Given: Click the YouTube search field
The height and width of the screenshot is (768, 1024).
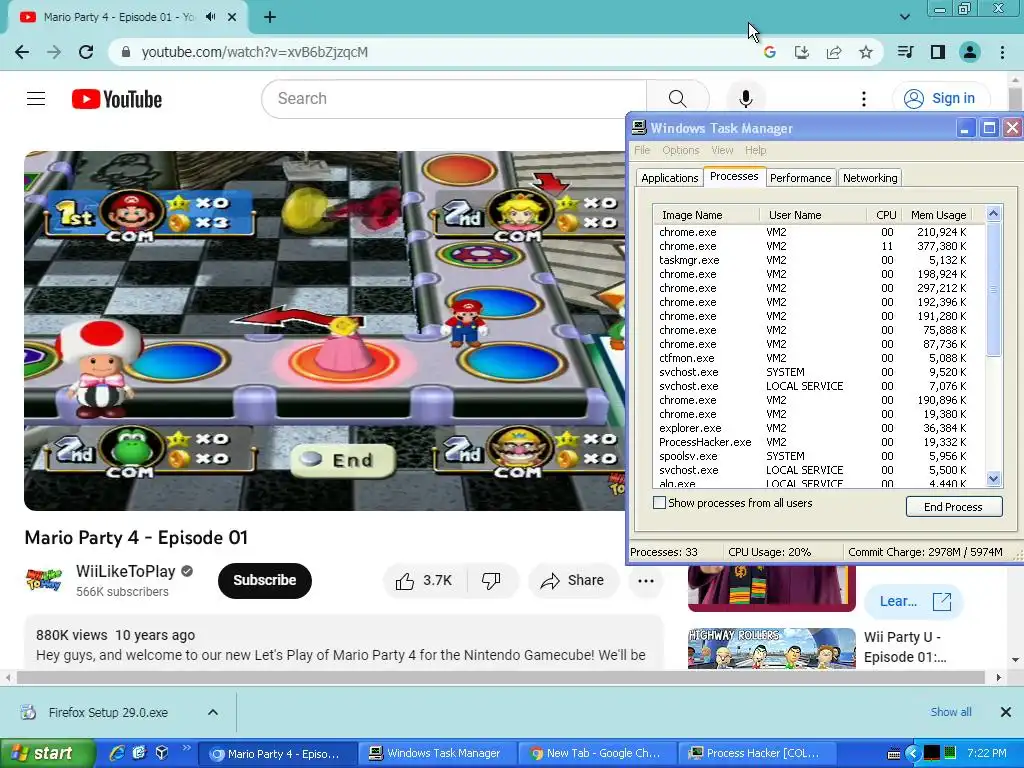Looking at the screenshot, I should point(455,99).
